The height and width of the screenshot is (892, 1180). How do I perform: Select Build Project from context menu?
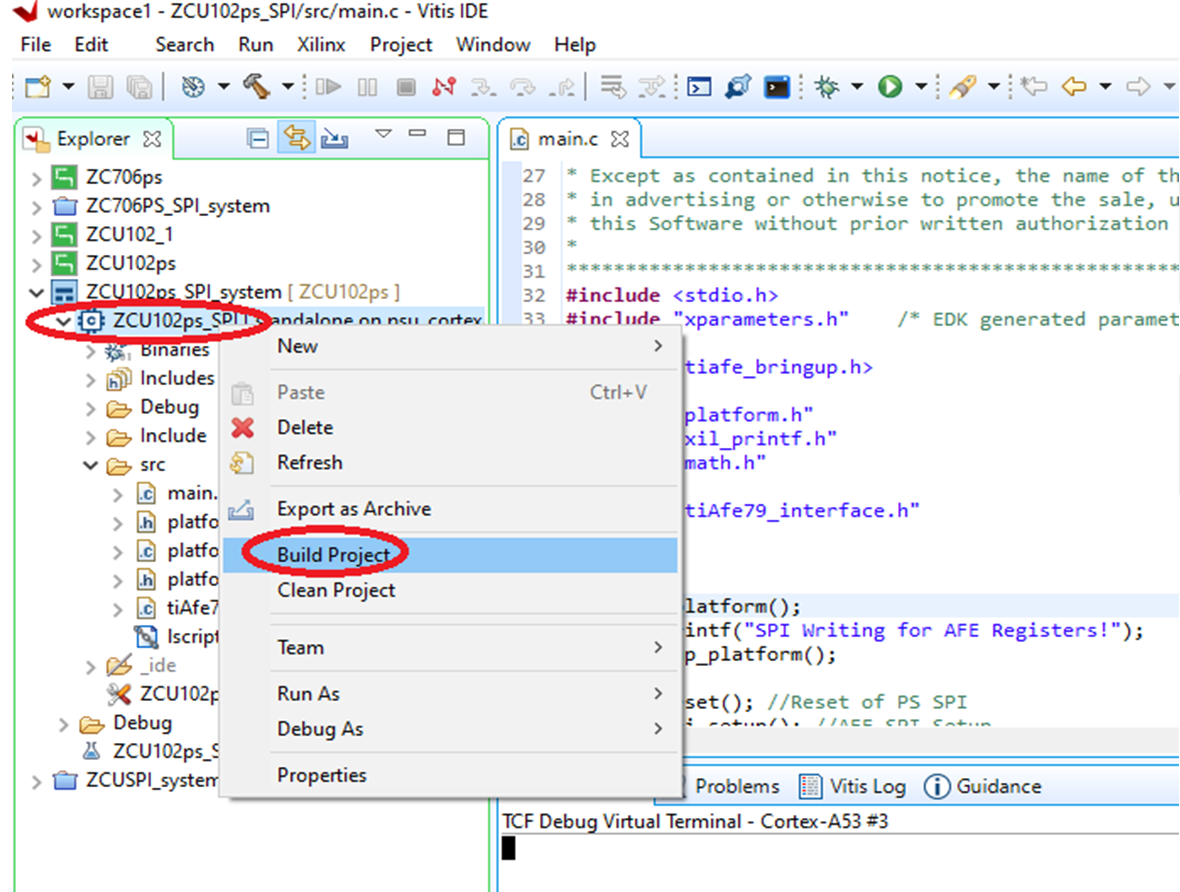pyautogui.click(x=333, y=555)
